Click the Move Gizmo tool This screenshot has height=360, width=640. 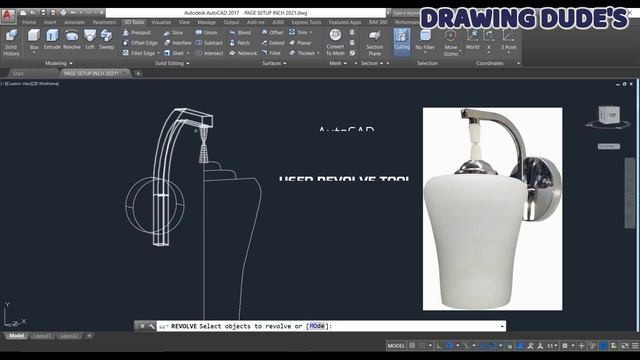coord(451,42)
